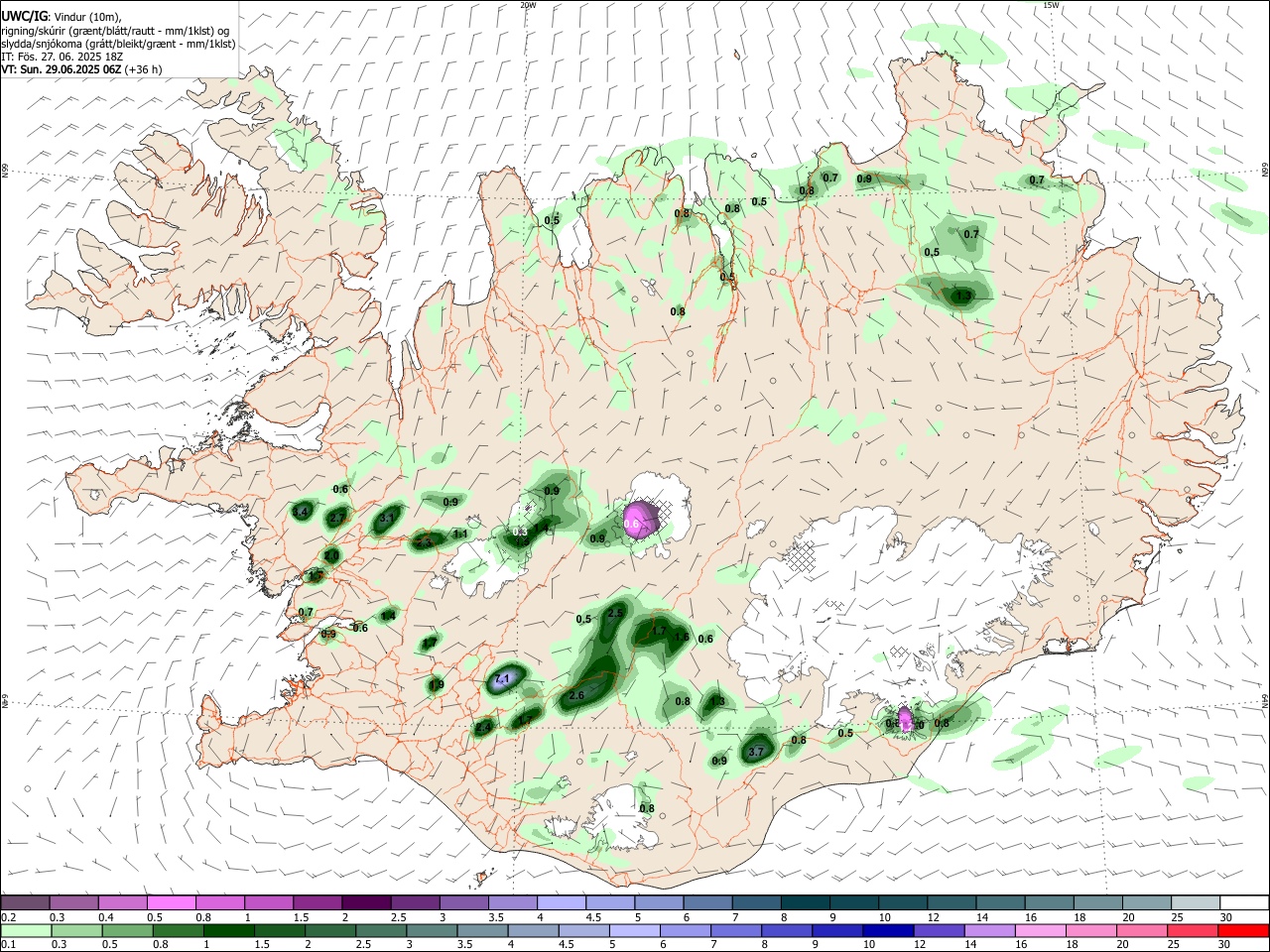The width and height of the screenshot is (1270, 952).
Task: Click the 'IT: Fös. 27. 06. 2025 18Z' line
Action: coord(62,57)
